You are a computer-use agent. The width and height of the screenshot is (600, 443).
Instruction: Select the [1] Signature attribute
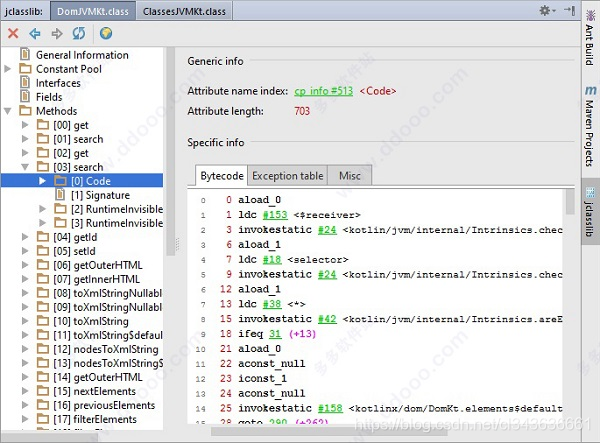[x=100, y=195]
